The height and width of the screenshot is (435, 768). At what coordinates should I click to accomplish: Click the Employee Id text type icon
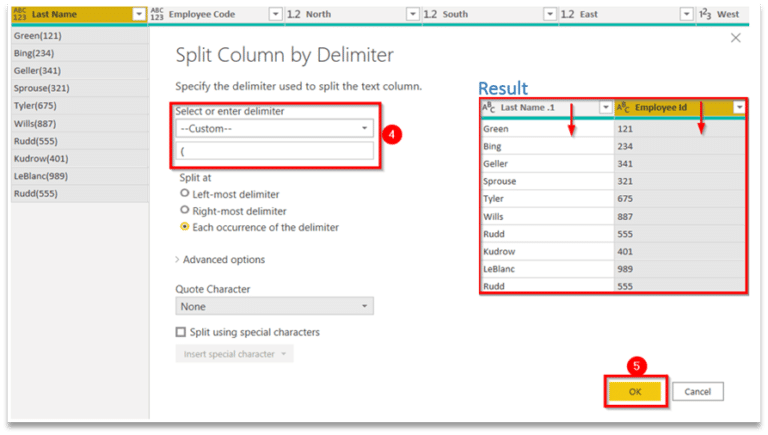click(x=623, y=107)
